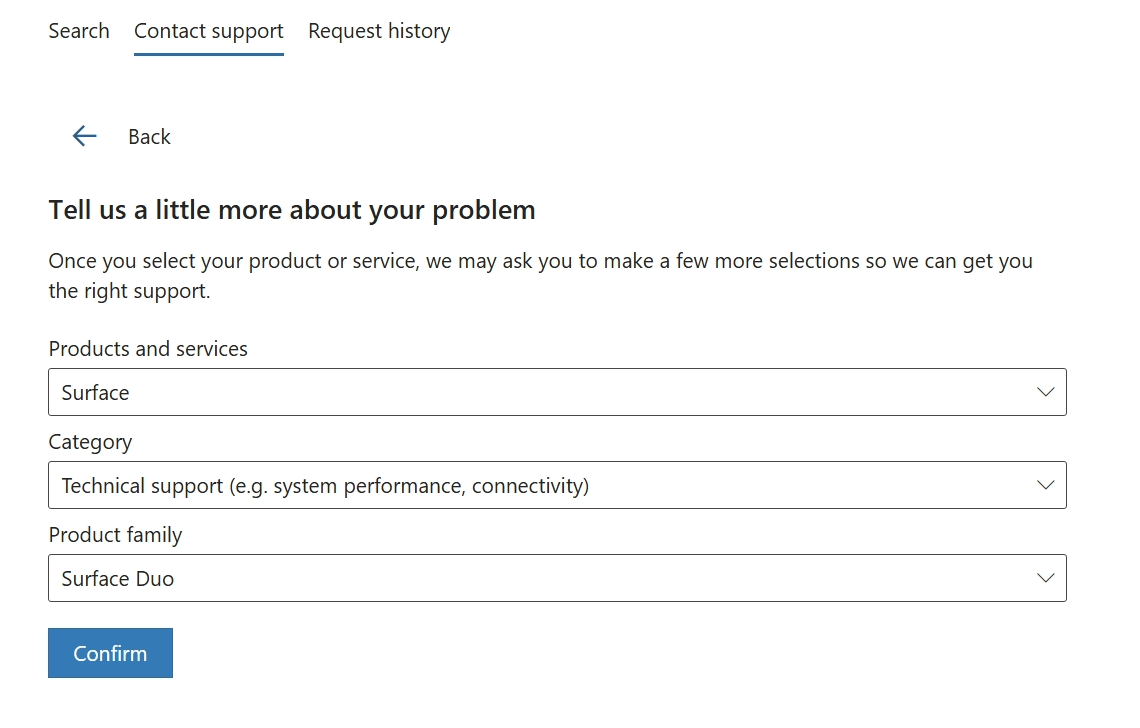
Task: Open the Search tab
Action: pos(79,31)
